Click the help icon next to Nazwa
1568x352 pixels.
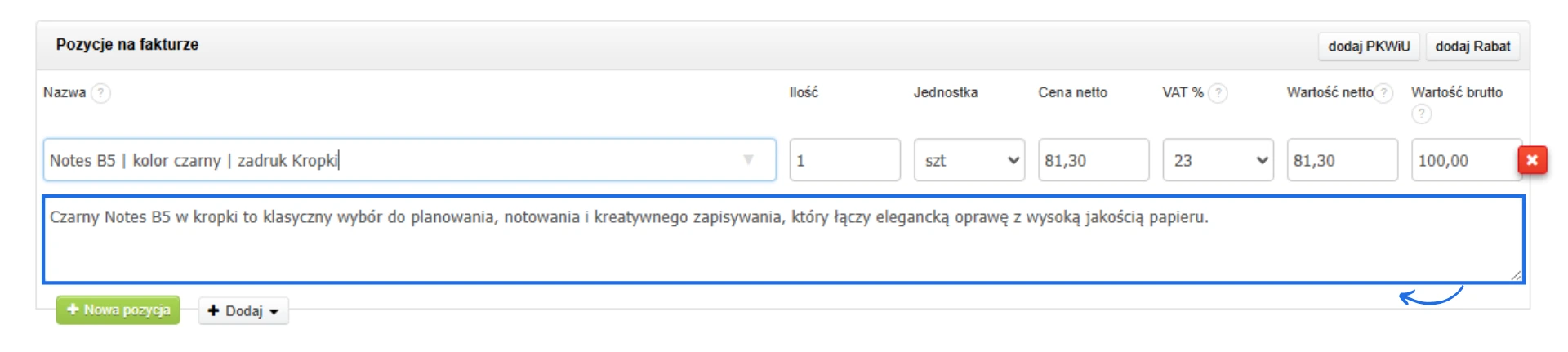100,93
